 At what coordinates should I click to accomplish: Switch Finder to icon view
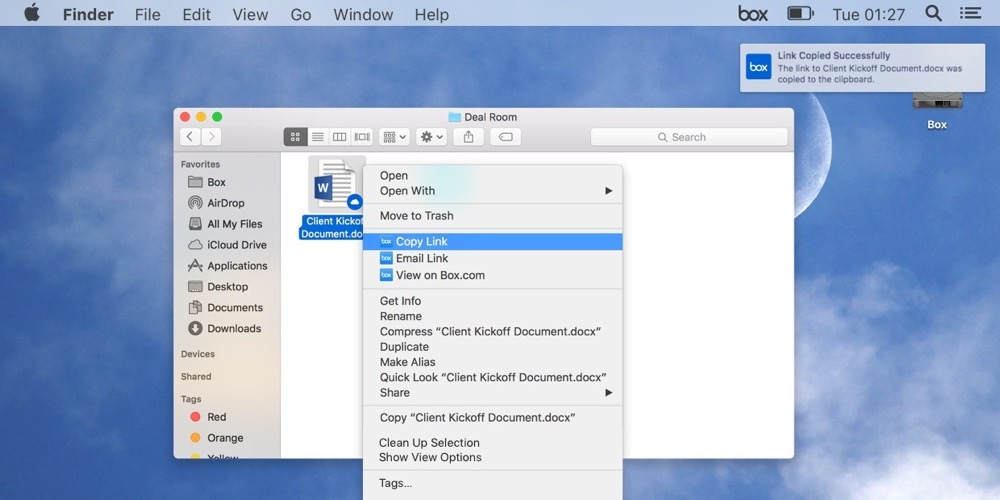tap(295, 137)
